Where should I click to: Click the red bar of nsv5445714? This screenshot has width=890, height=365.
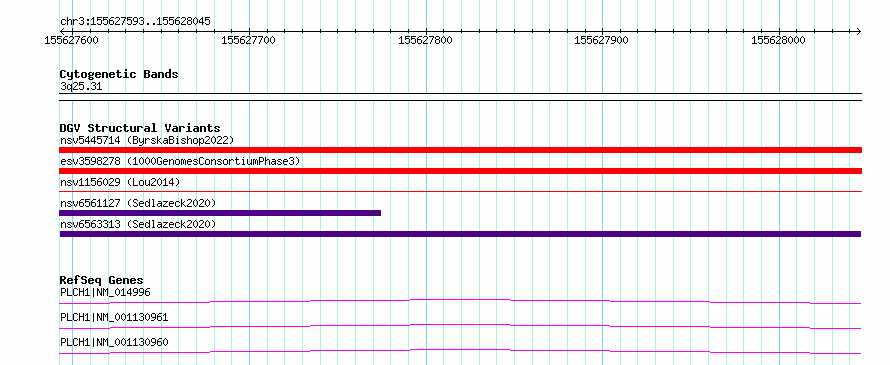(460, 150)
